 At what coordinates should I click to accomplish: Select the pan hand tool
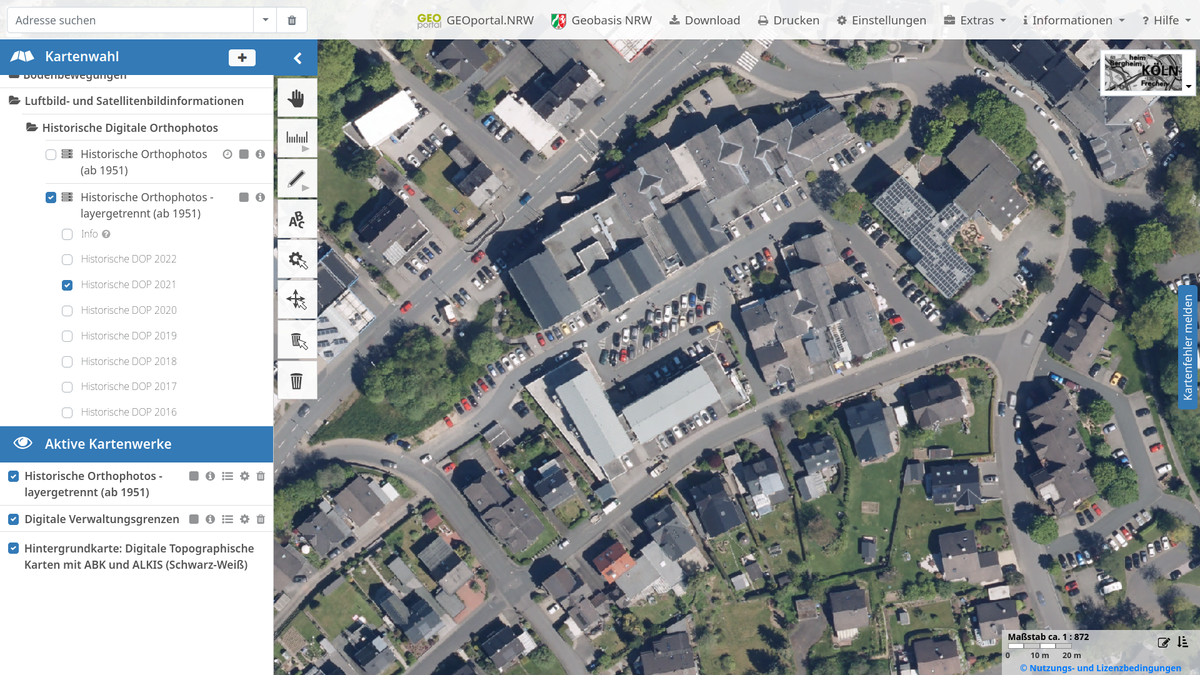pos(296,98)
